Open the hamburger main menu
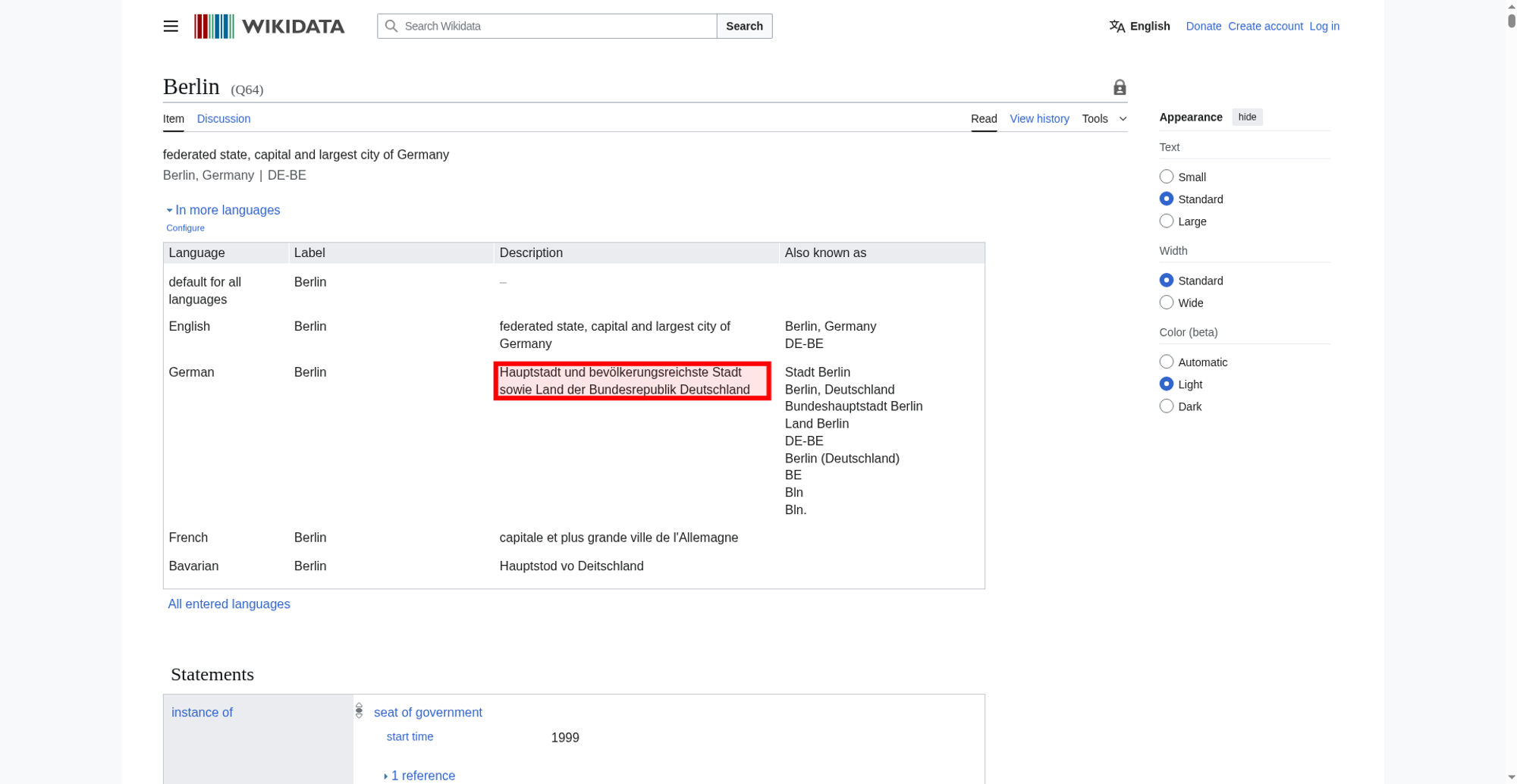Image resolution: width=1517 pixels, height=784 pixels. (x=171, y=27)
